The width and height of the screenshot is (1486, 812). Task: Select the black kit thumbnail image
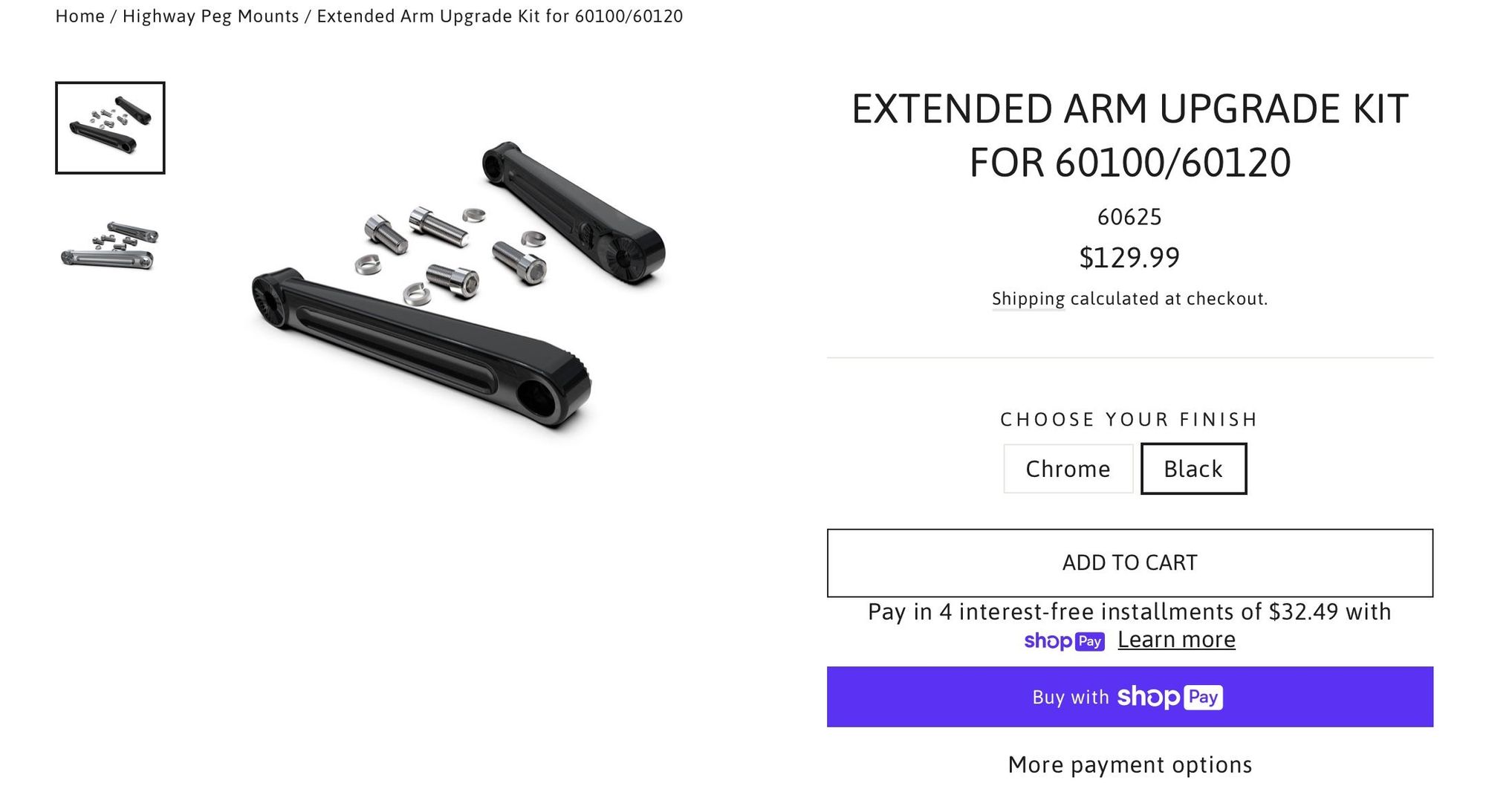pos(110,128)
